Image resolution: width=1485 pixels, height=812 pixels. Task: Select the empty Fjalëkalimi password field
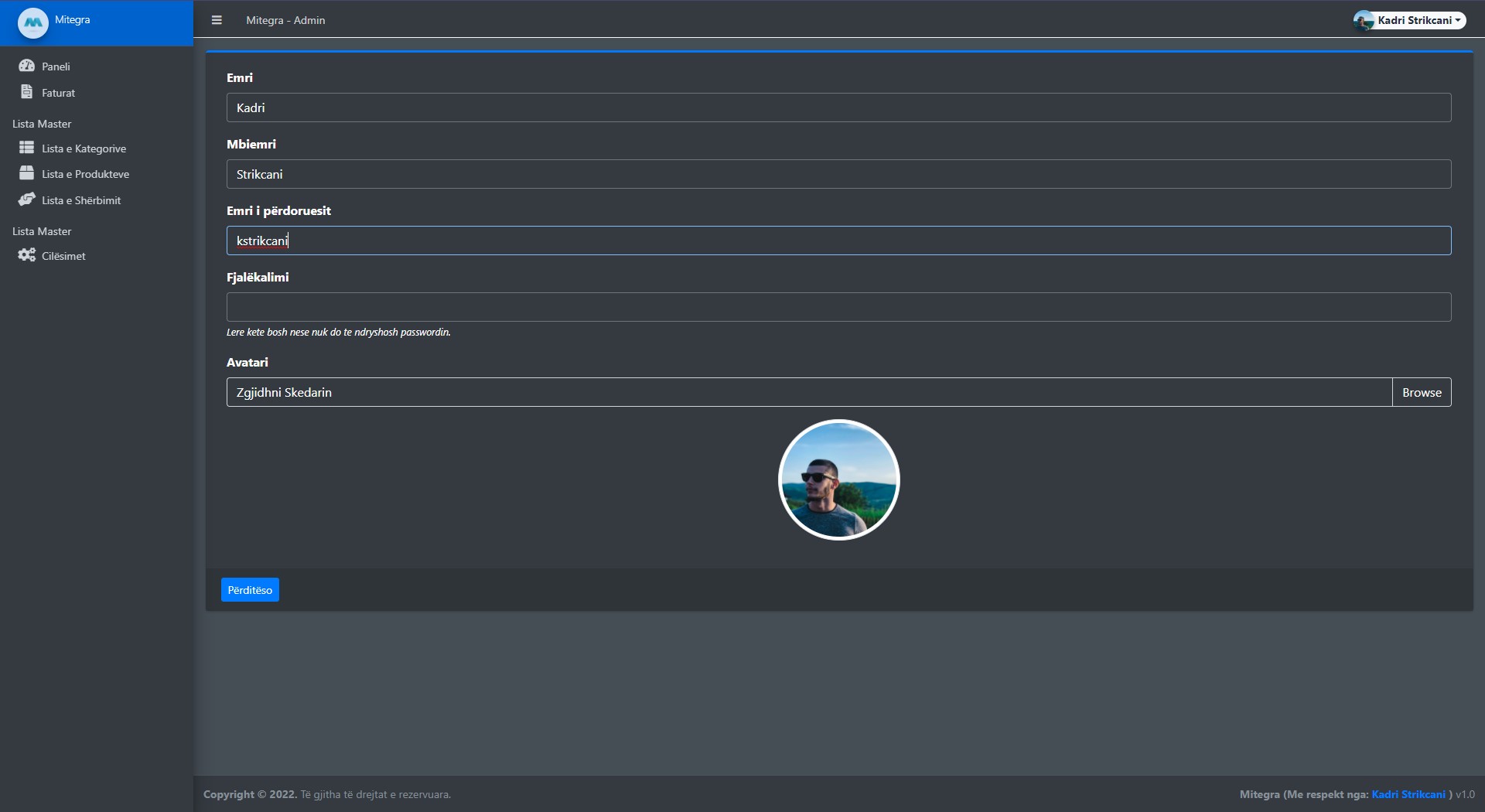coord(838,307)
